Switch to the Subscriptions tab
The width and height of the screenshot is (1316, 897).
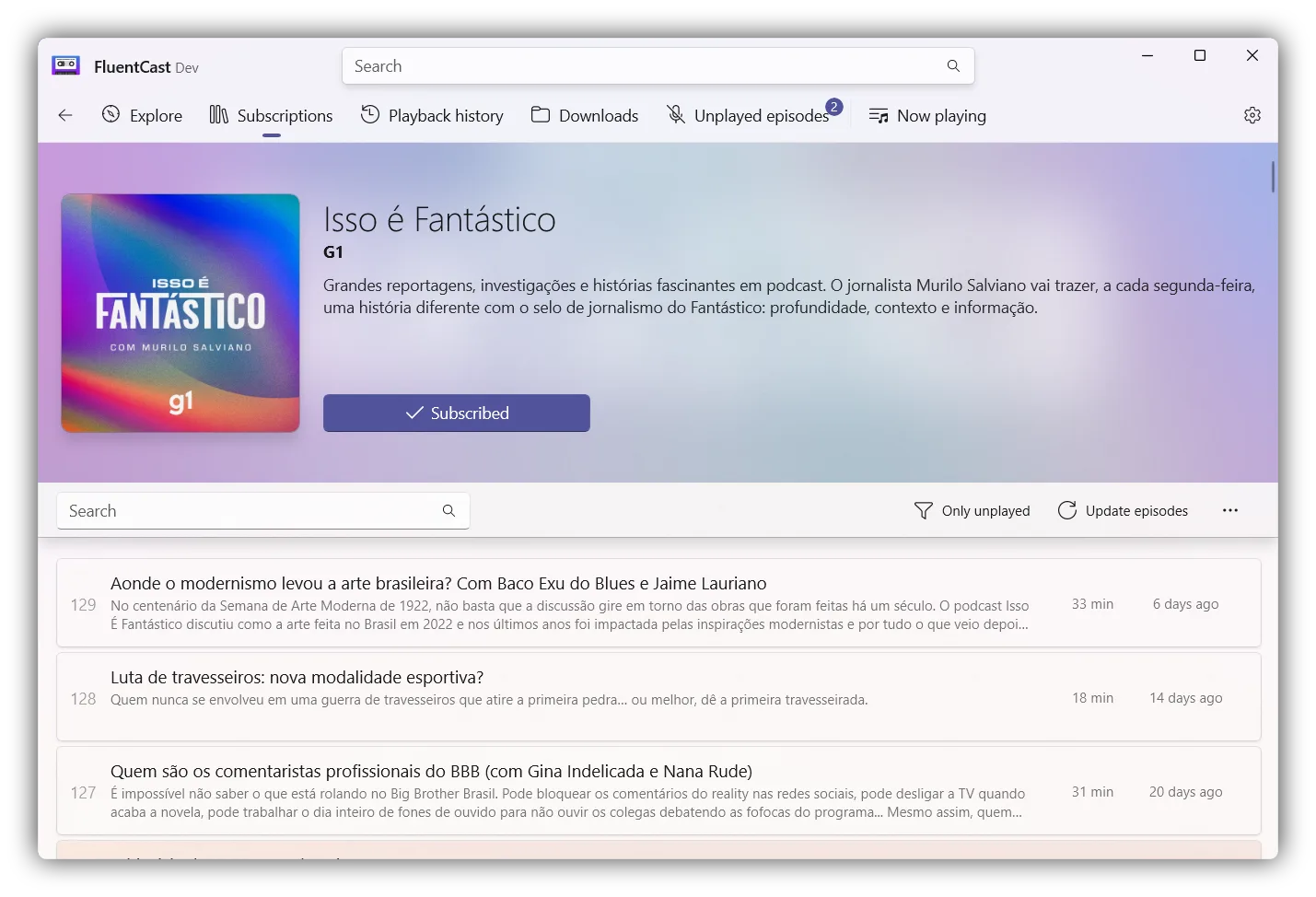271,115
